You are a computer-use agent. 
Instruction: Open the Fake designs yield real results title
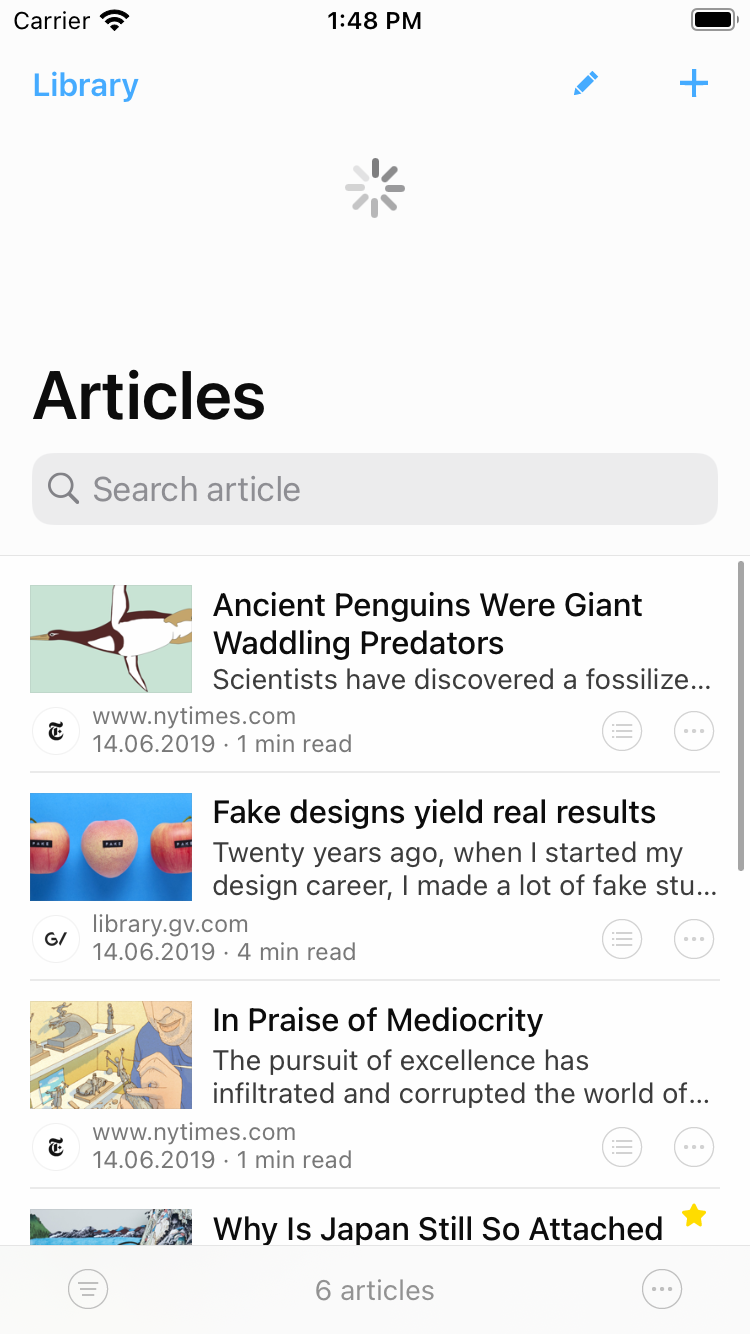(434, 812)
